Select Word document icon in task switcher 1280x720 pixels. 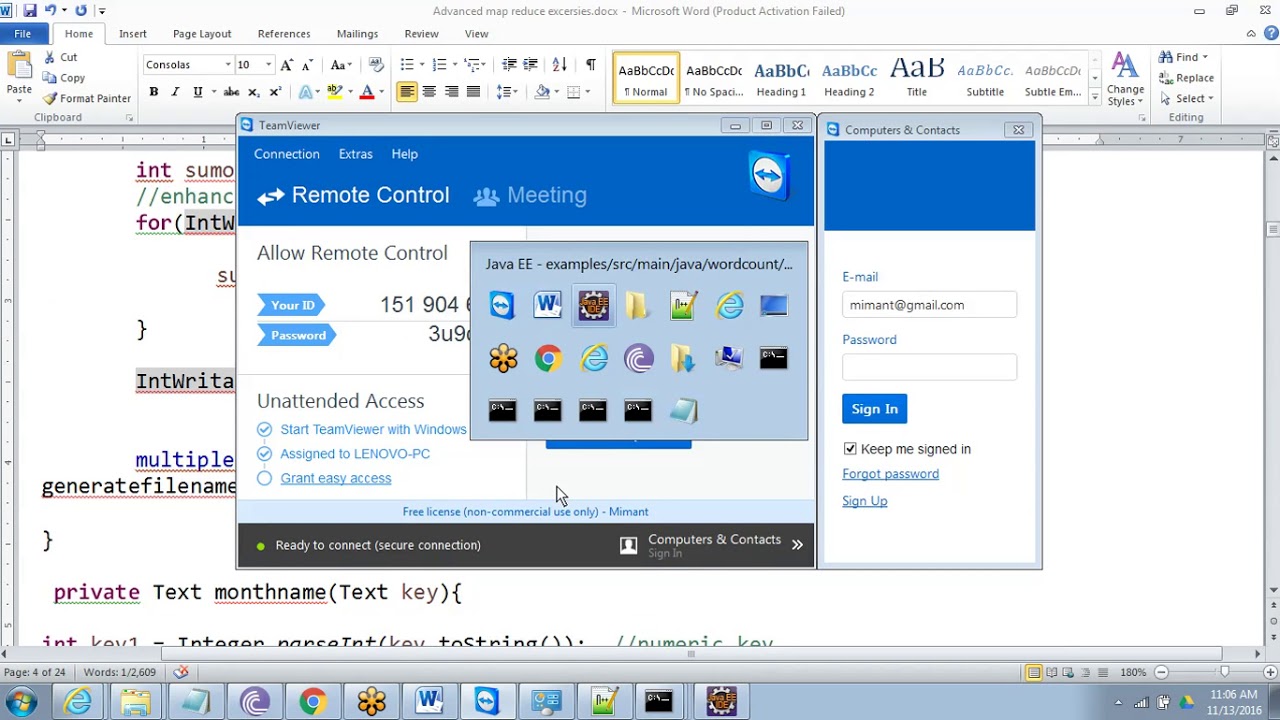pyautogui.click(x=548, y=305)
